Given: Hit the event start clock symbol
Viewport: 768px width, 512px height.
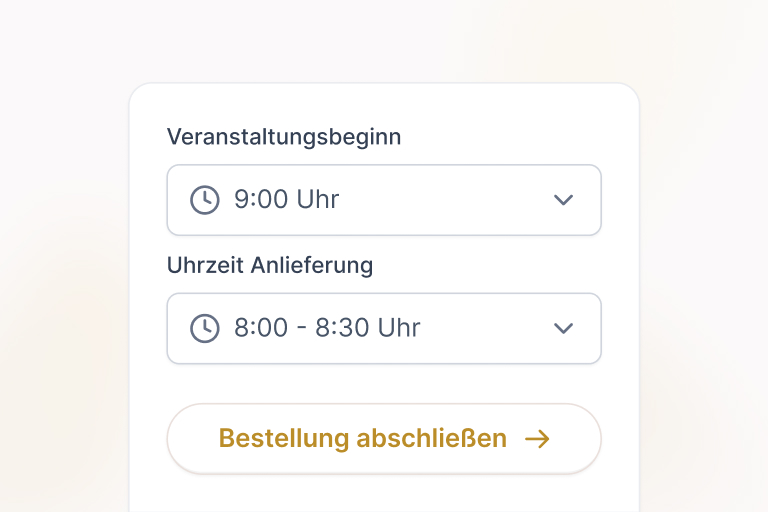Looking at the screenshot, I should pyautogui.click(x=204, y=200).
